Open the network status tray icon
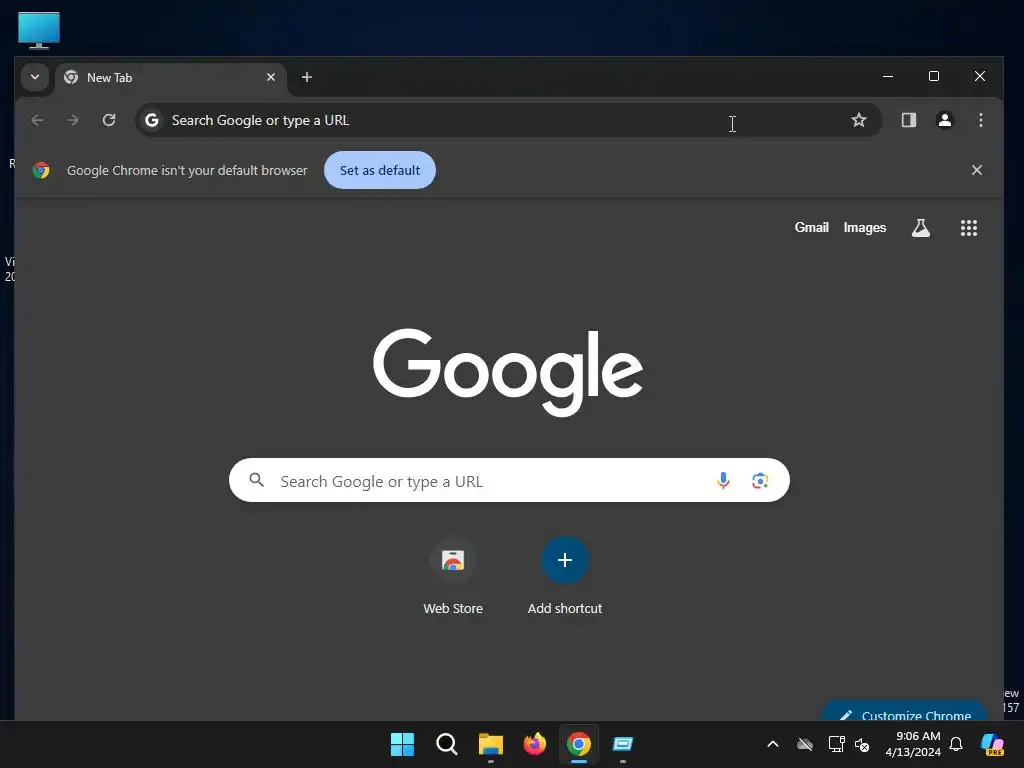 click(837, 744)
